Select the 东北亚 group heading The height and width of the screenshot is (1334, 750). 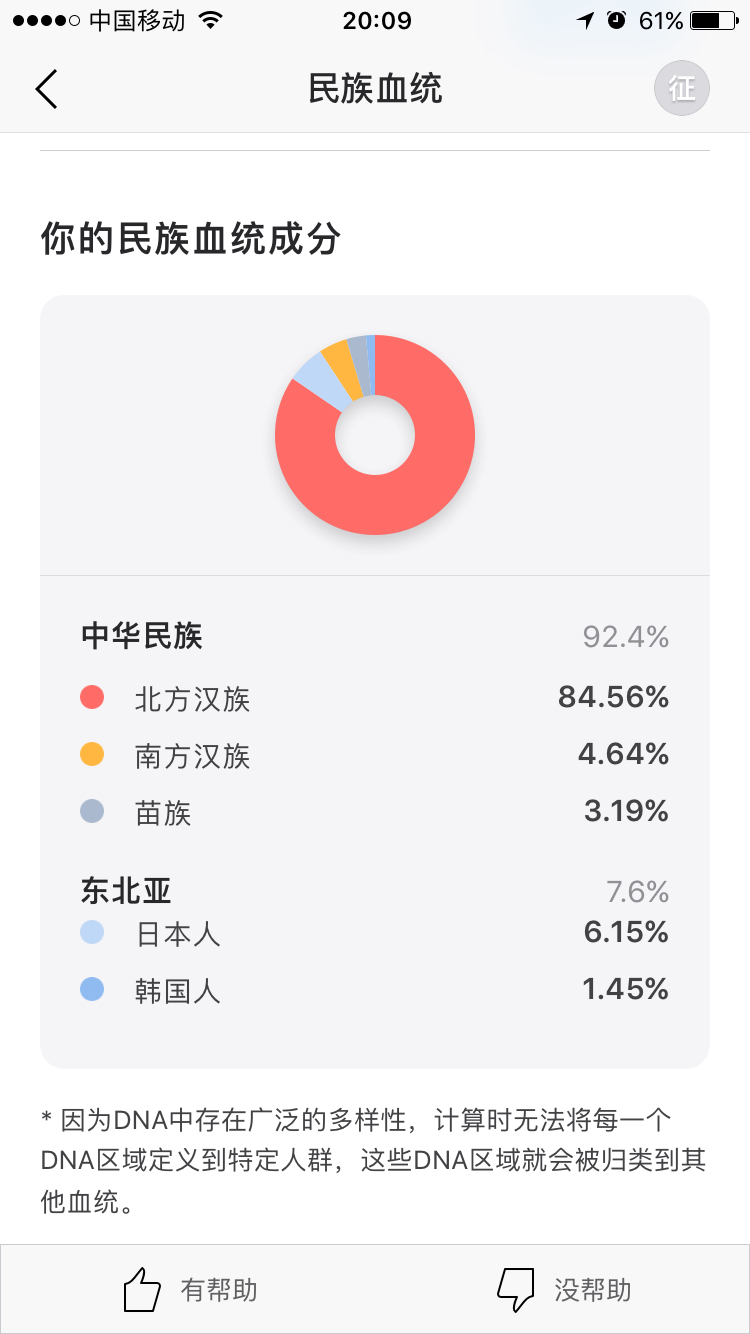[x=126, y=890]
